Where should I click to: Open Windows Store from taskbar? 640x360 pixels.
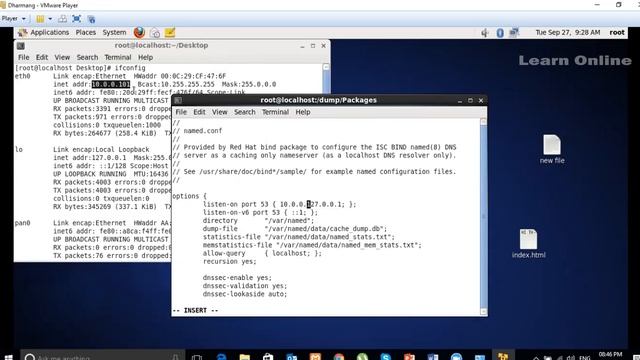(268, 358)
